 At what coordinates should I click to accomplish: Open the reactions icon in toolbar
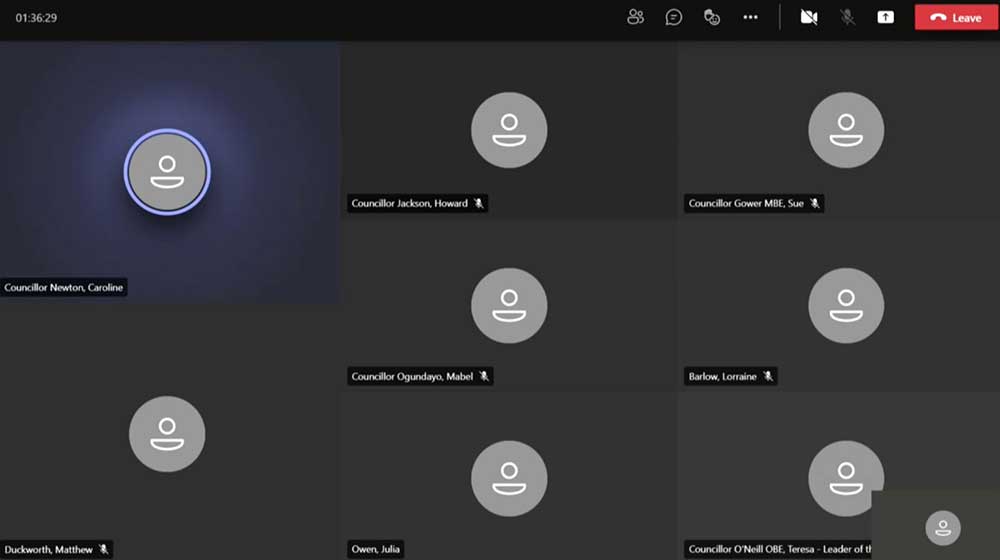point(712,17)
